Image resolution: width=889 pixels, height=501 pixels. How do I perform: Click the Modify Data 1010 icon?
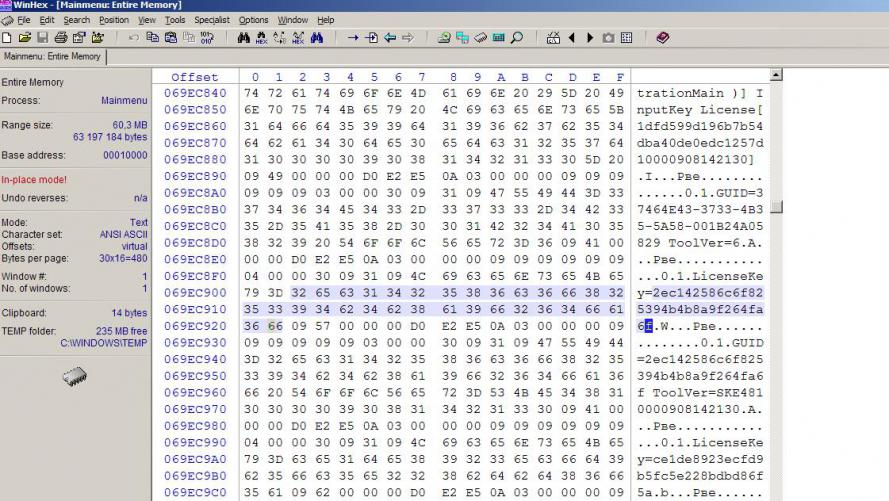tap(207, 38)
